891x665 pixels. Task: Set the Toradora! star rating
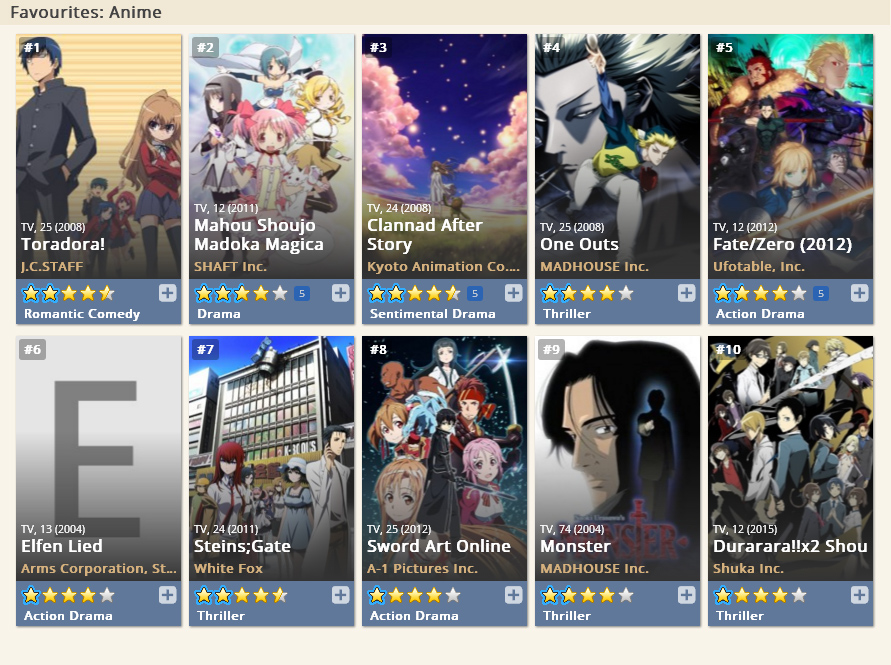point(68,293)
